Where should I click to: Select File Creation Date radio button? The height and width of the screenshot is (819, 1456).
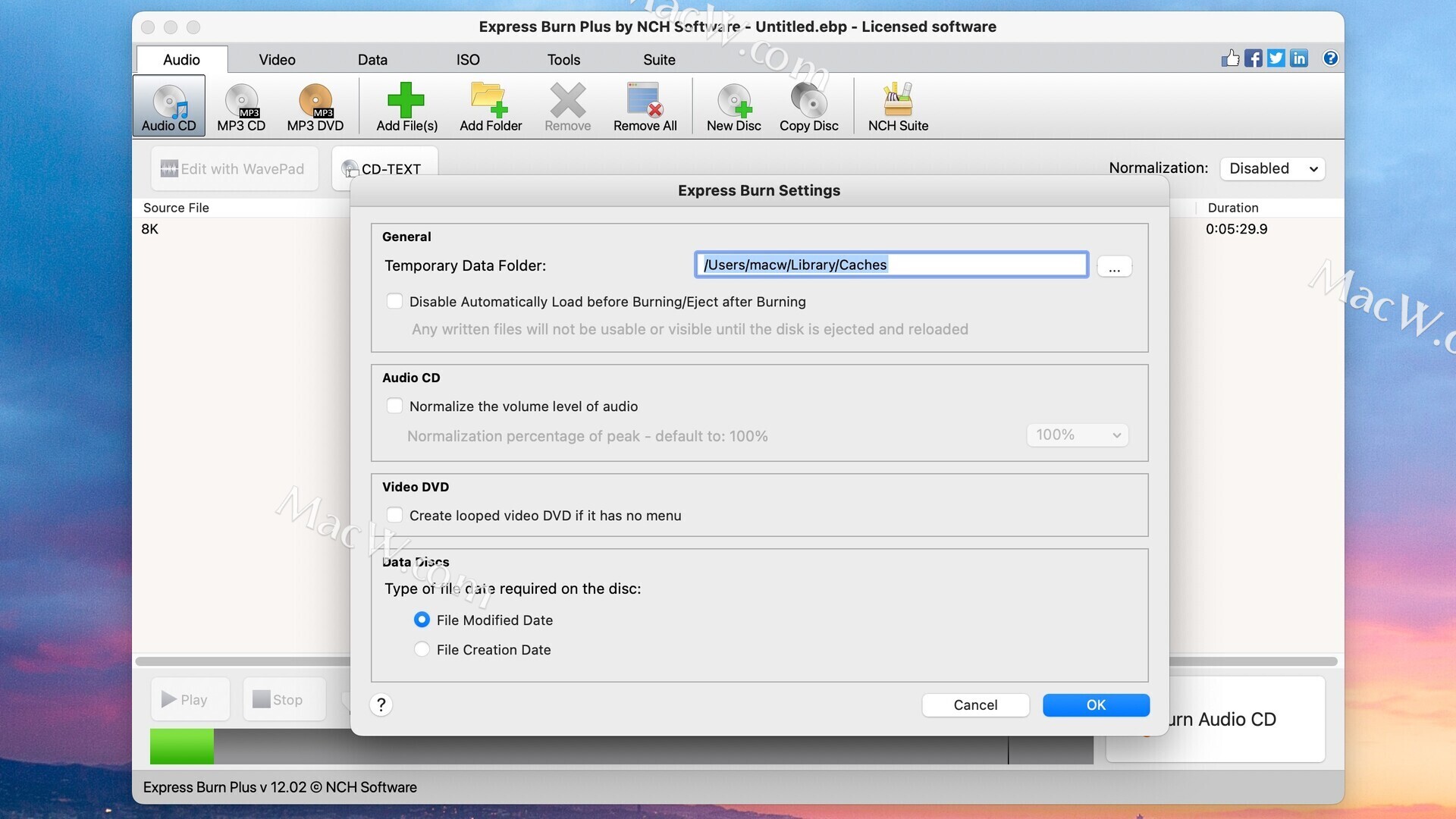(x=422, y=649)
